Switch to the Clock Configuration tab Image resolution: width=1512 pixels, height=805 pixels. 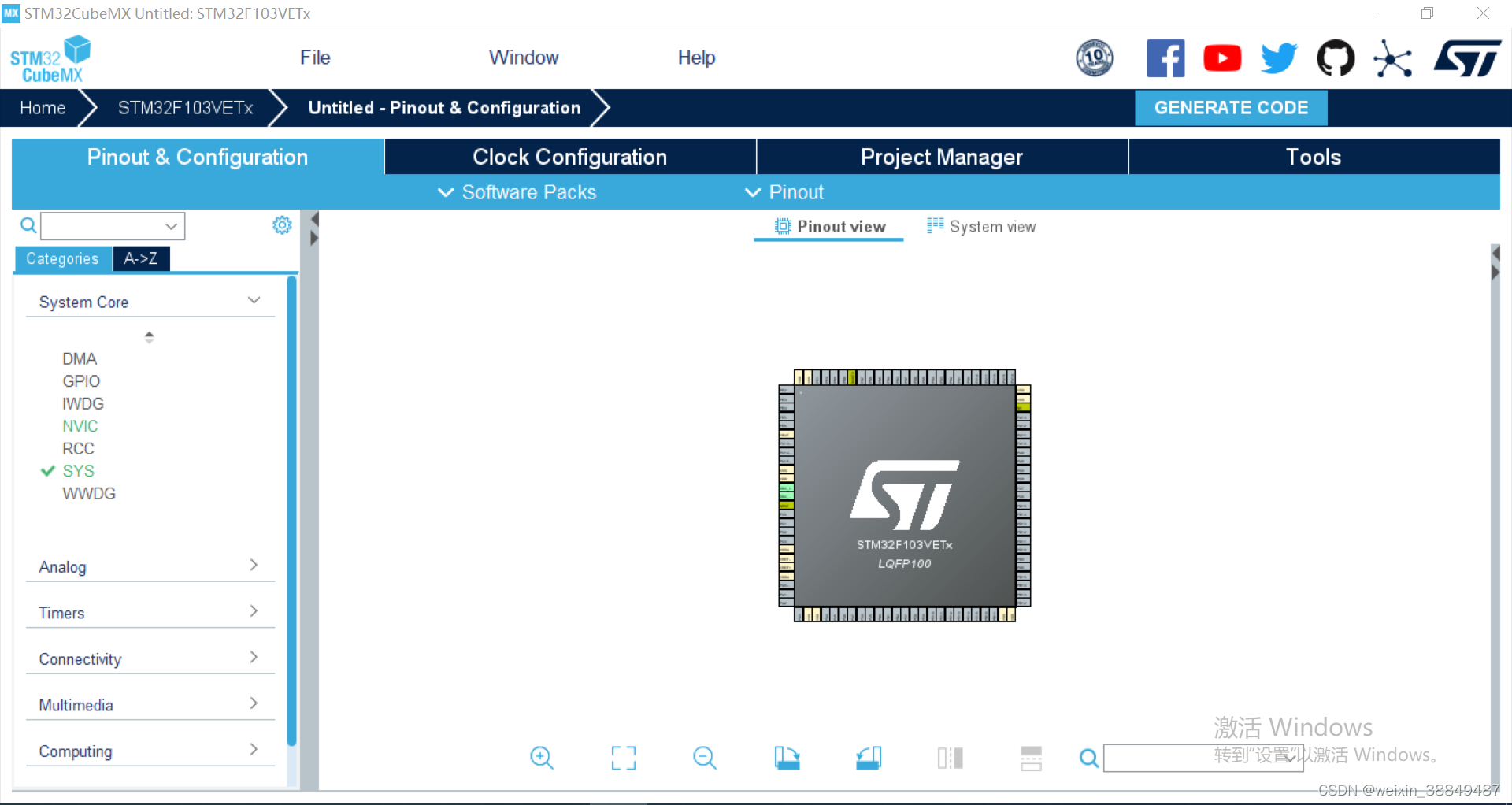pyautogui.click(x=569, y=156)
